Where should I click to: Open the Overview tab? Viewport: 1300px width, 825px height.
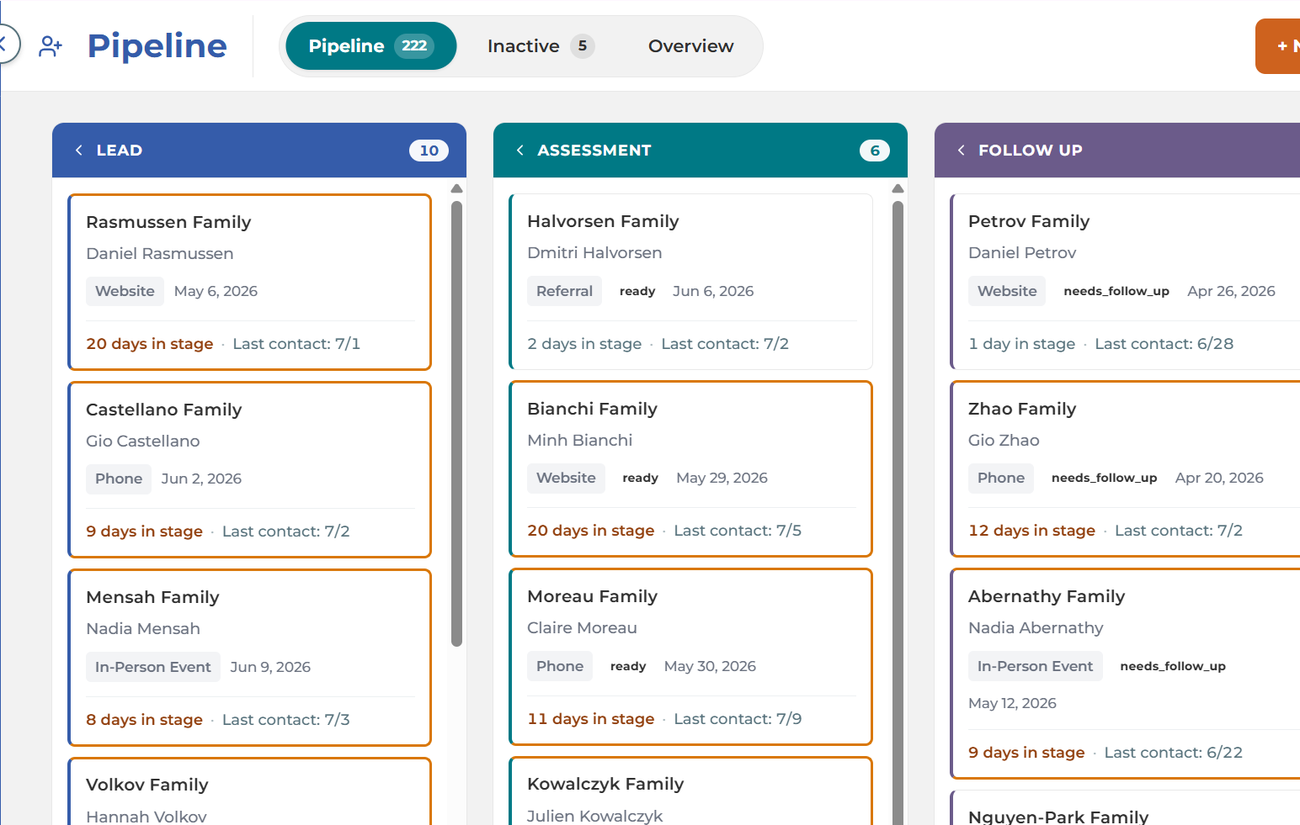pyautogui.click(x=691, y=46)
